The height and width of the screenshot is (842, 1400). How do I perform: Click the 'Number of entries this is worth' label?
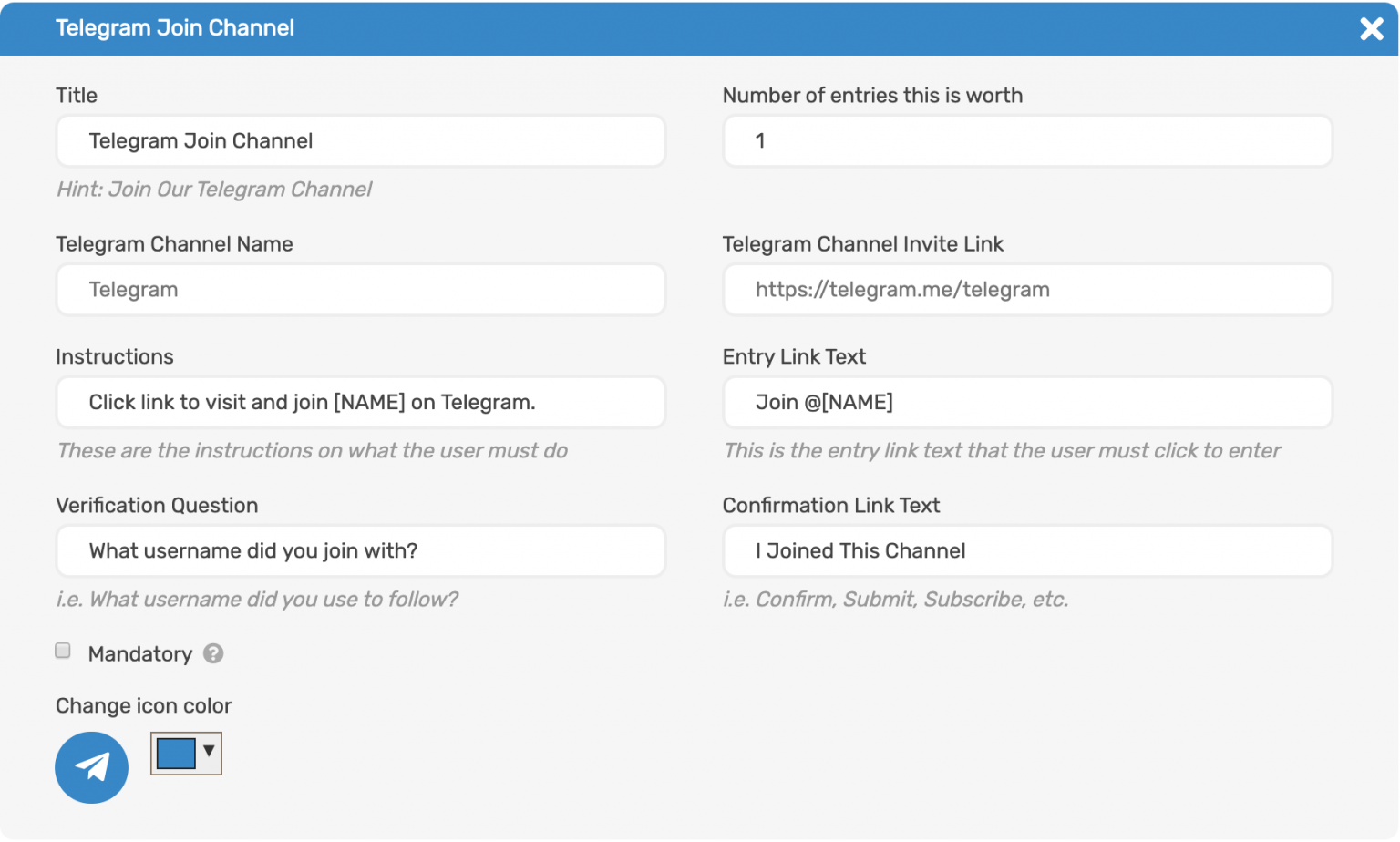point(872,96)
